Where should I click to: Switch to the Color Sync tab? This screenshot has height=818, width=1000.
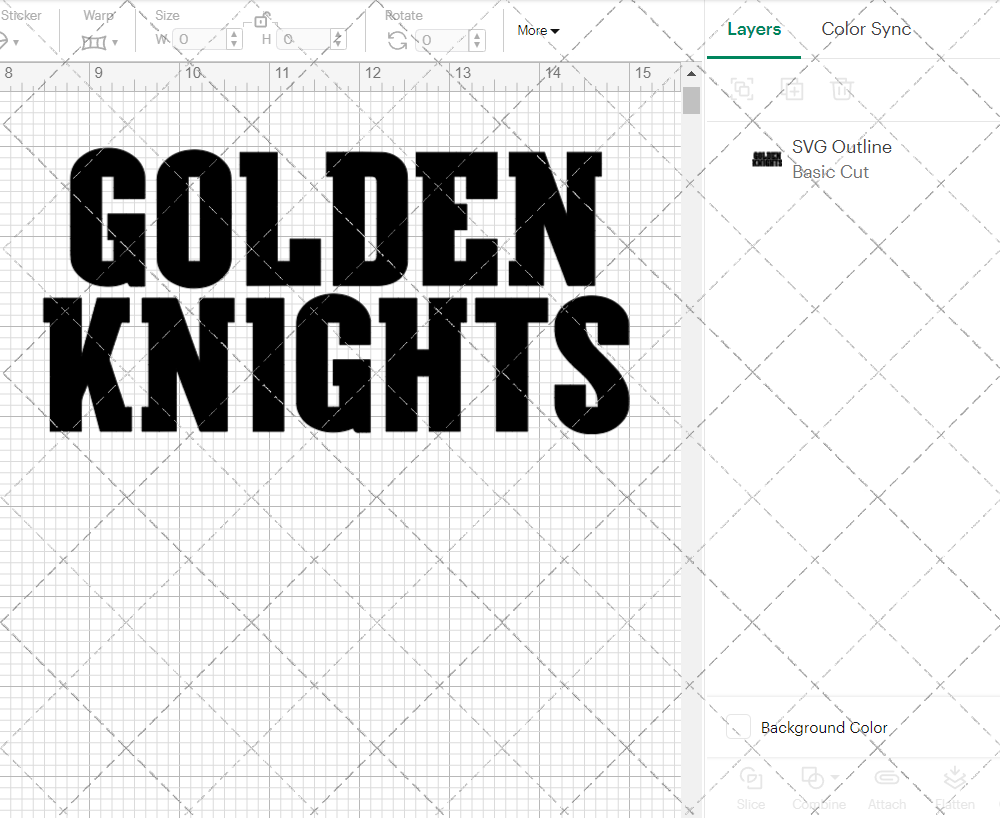pos(866,29)
